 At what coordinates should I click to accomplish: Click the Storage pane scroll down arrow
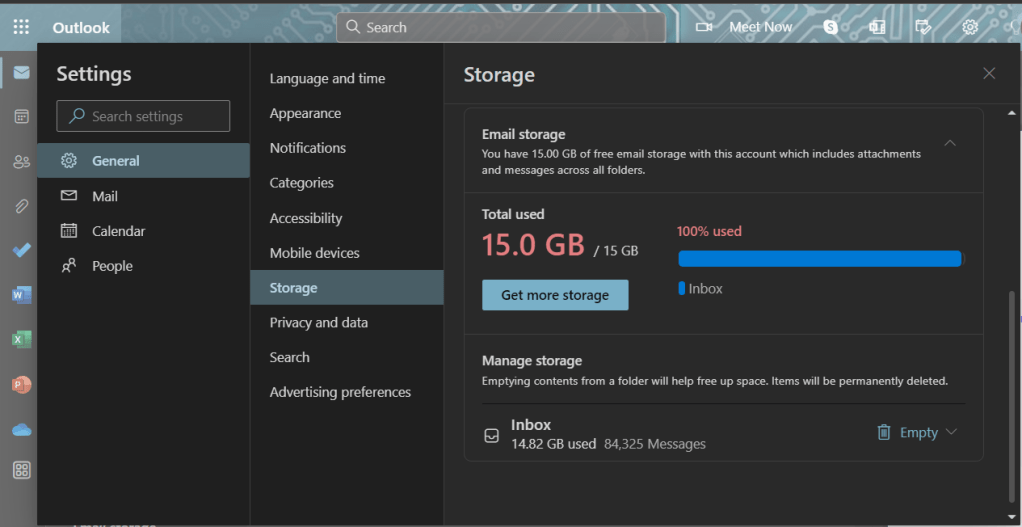pos(1012,517)
